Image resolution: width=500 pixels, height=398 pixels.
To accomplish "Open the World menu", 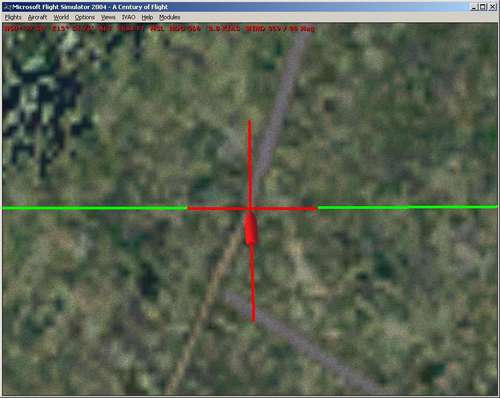I will pos(61,17).
